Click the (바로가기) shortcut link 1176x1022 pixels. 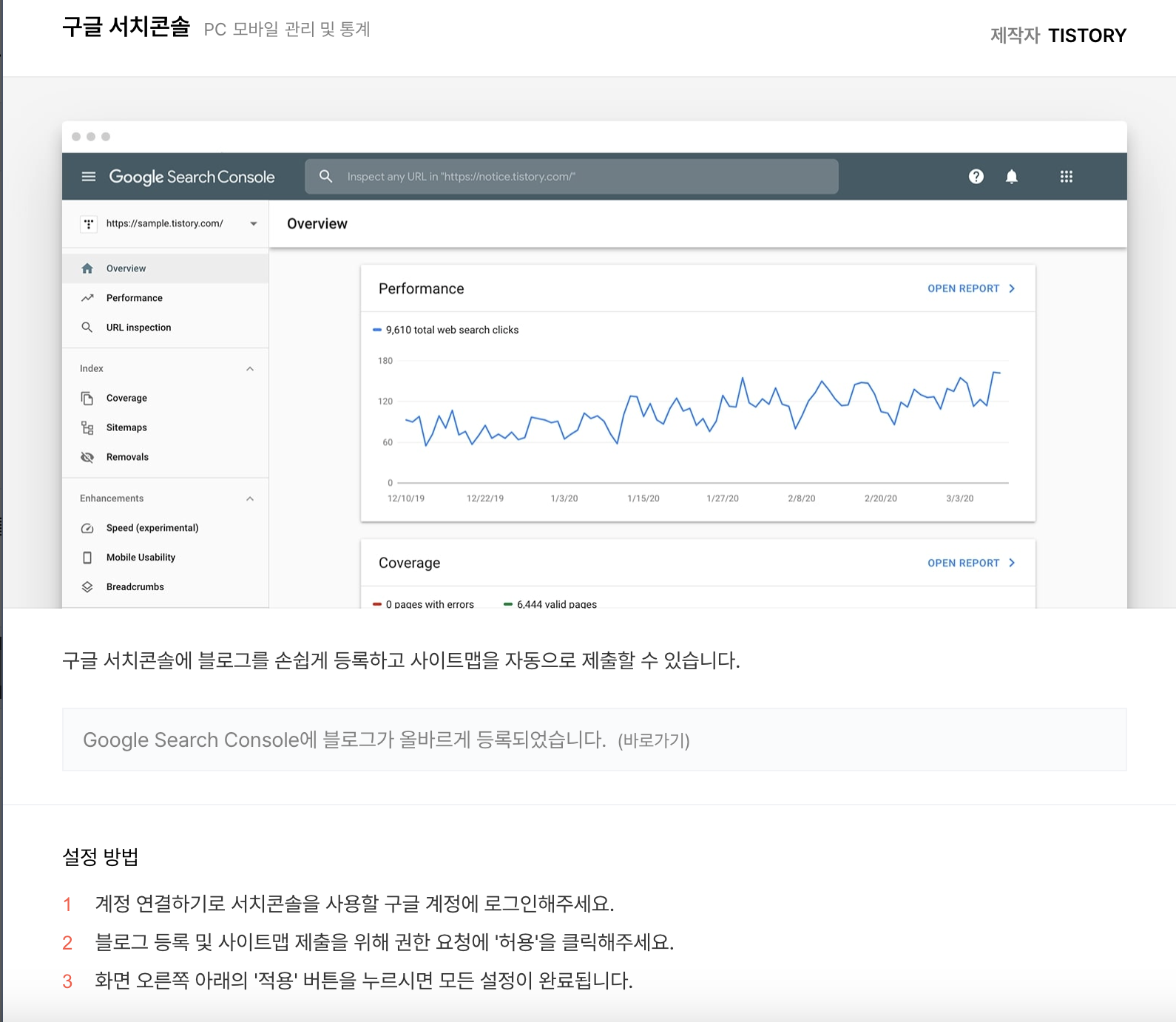[654, 741]
